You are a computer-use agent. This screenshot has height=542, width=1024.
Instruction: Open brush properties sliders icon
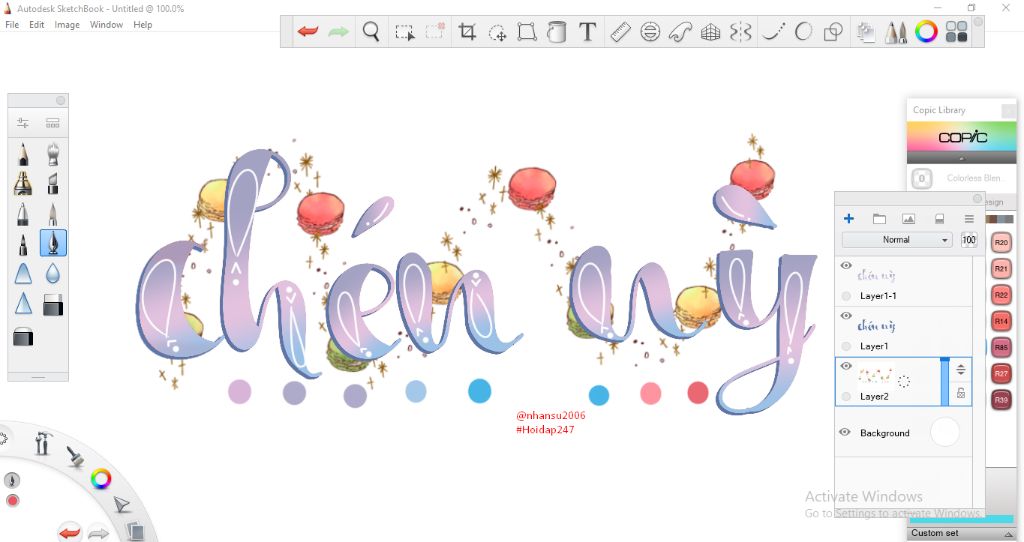point(23,123)
